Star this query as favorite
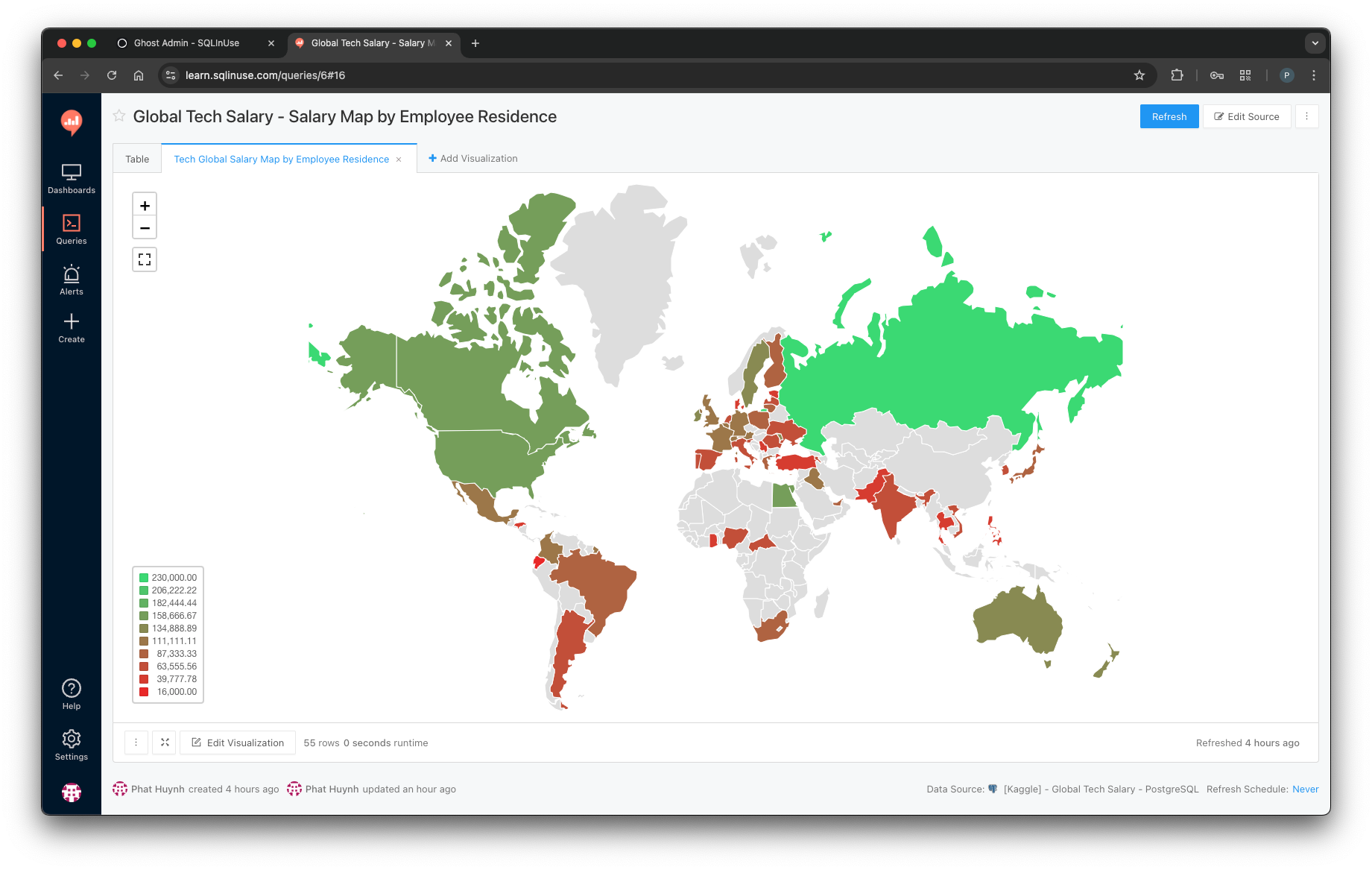The height and width of the screenshot is (870, 1372). (x=119, y=116)
